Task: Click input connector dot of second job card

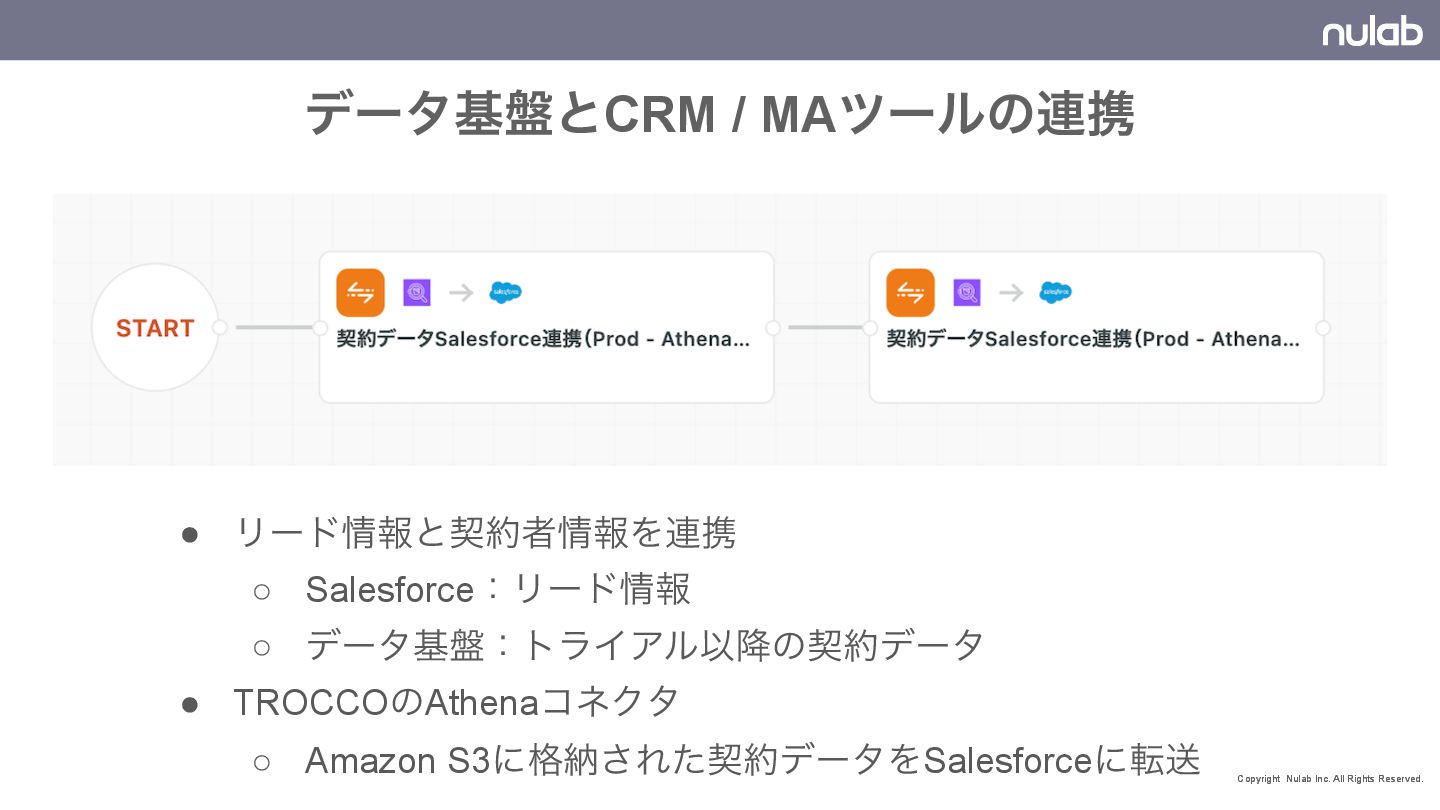Action: pyautogui.click(x=870, y=327)
